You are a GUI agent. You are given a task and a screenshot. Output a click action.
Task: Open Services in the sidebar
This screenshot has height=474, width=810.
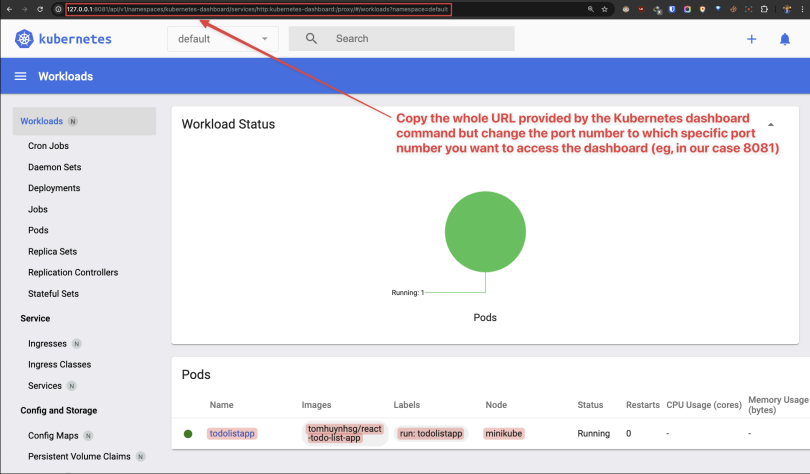click(44, 386)
